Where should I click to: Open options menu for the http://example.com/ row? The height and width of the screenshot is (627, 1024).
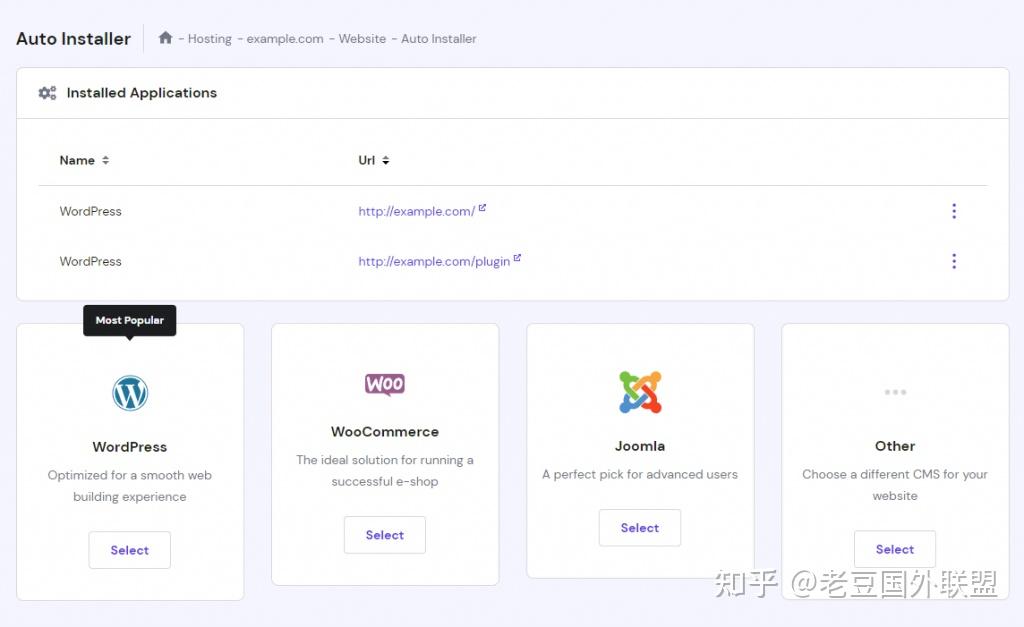954,211
